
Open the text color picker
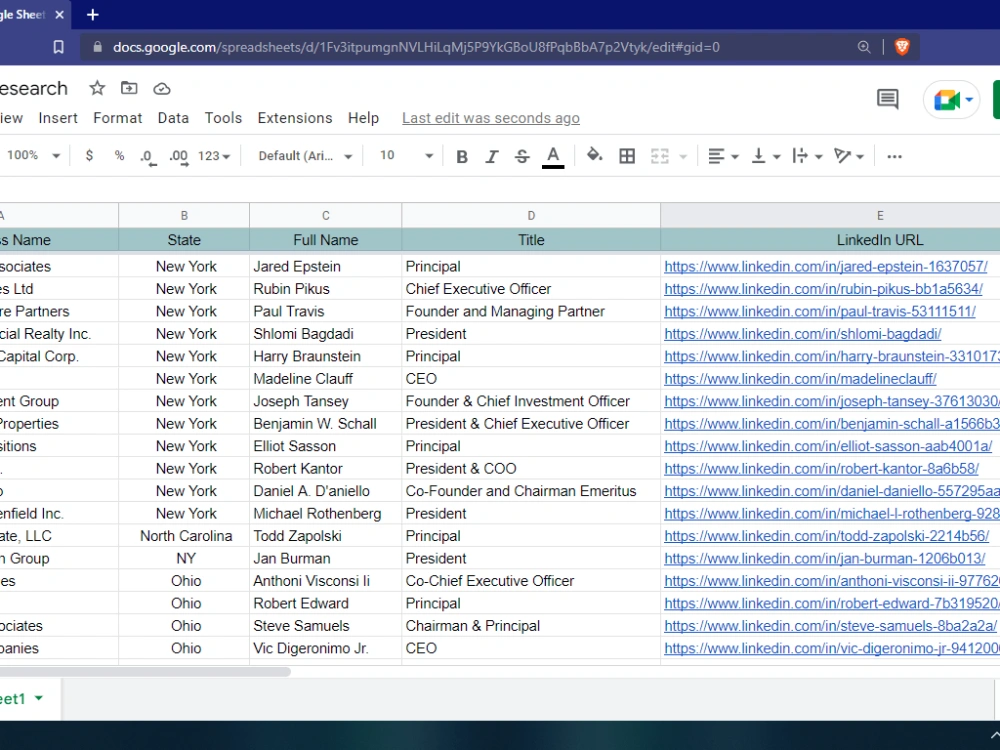[x=553, y=156]
